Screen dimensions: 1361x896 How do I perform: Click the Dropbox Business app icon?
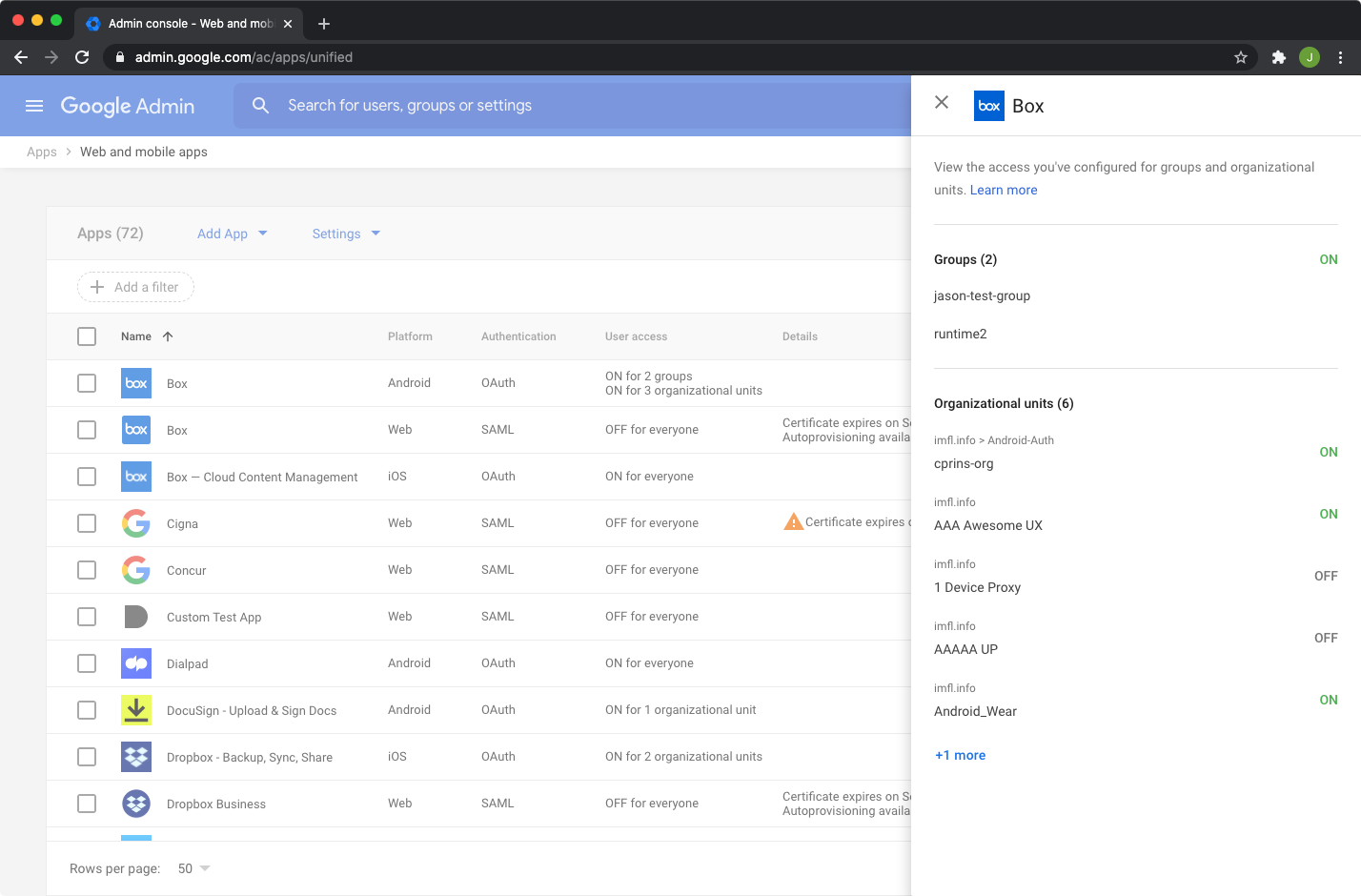click(136, 804)
